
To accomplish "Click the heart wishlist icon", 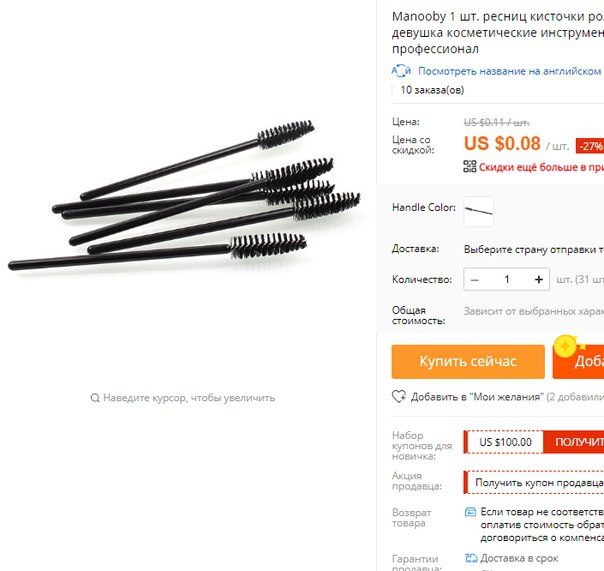I will [399, 396].
